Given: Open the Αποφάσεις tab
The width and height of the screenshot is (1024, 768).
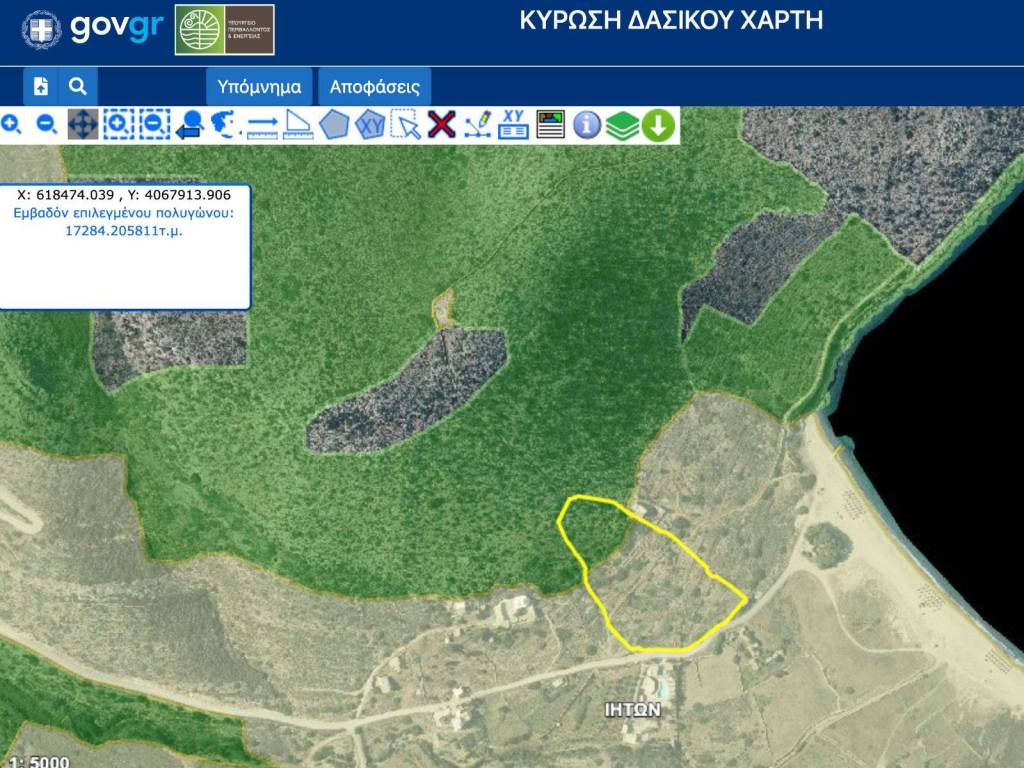Looking at the screenshot, I should [x=375, y=87].
